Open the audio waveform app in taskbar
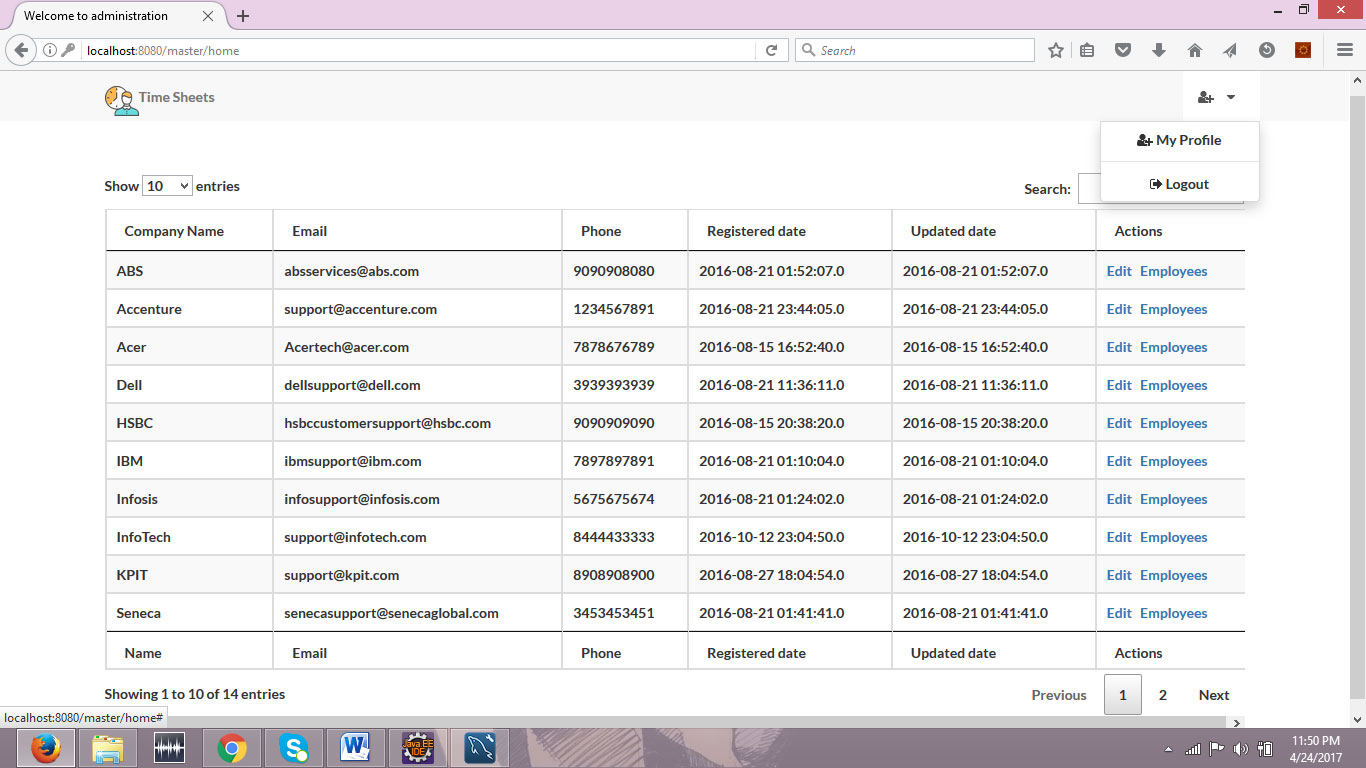Screen dimensions: 1366x768 pos(170,748)
